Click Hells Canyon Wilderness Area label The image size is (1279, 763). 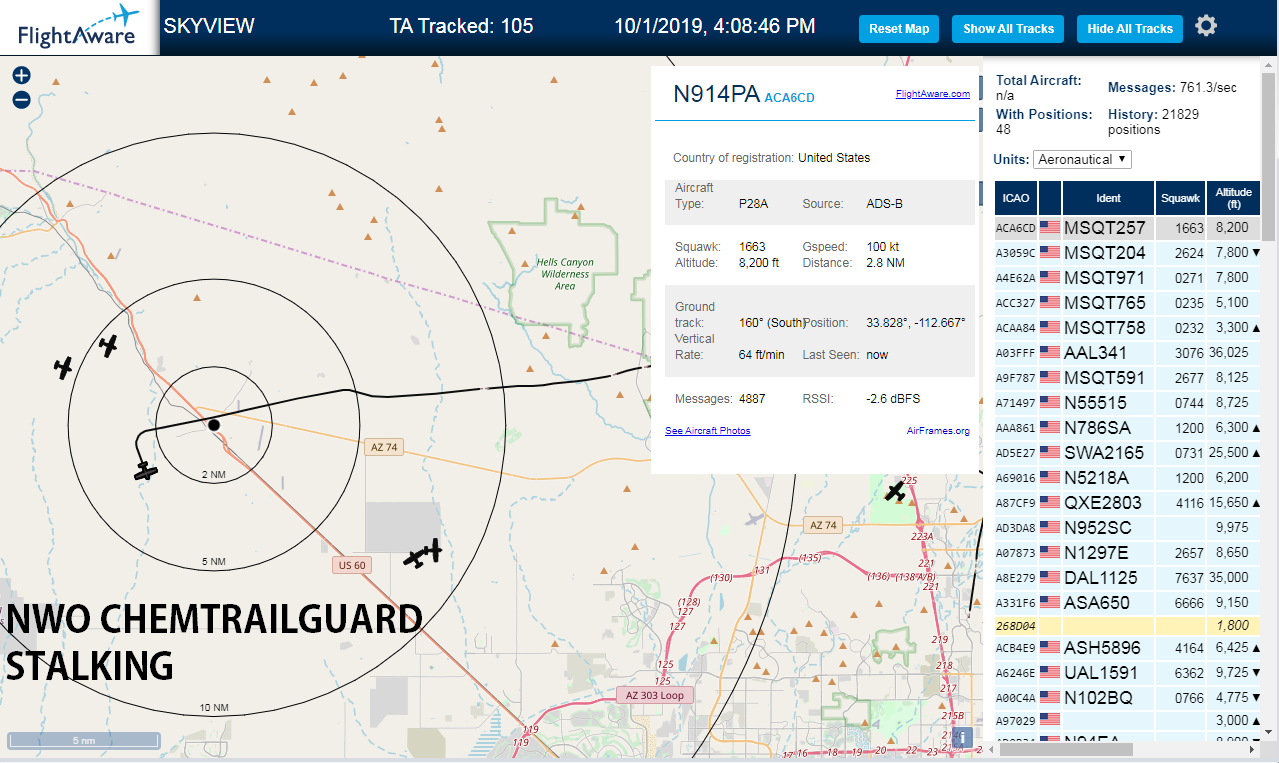(x=565, y=274)
